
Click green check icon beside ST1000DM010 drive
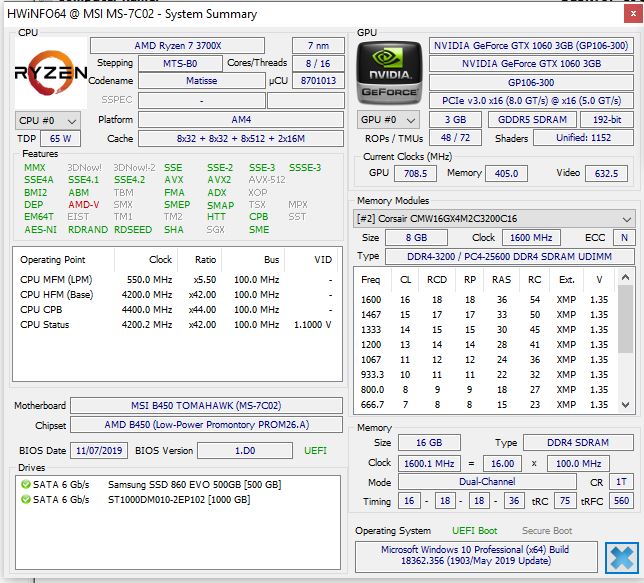click(x=25, y=500)
